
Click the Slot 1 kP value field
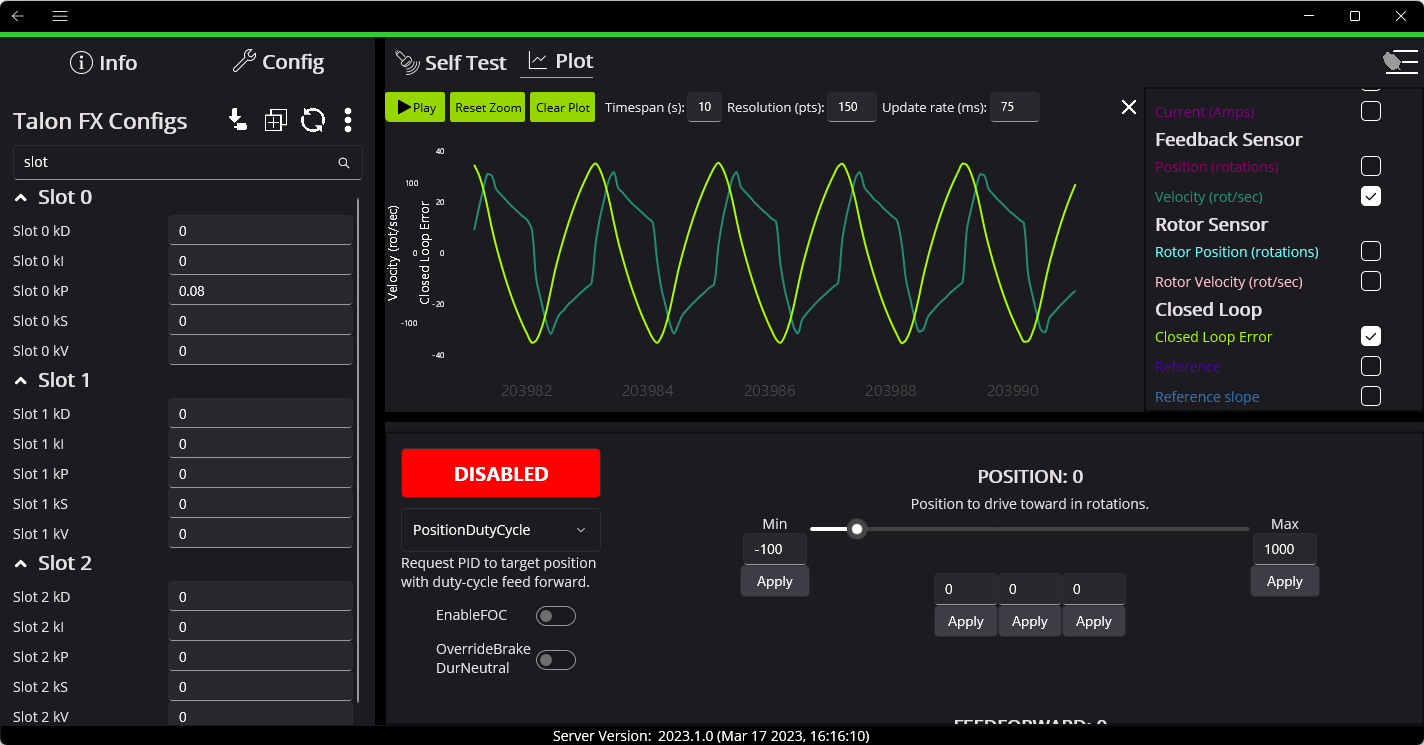point(260,474)
